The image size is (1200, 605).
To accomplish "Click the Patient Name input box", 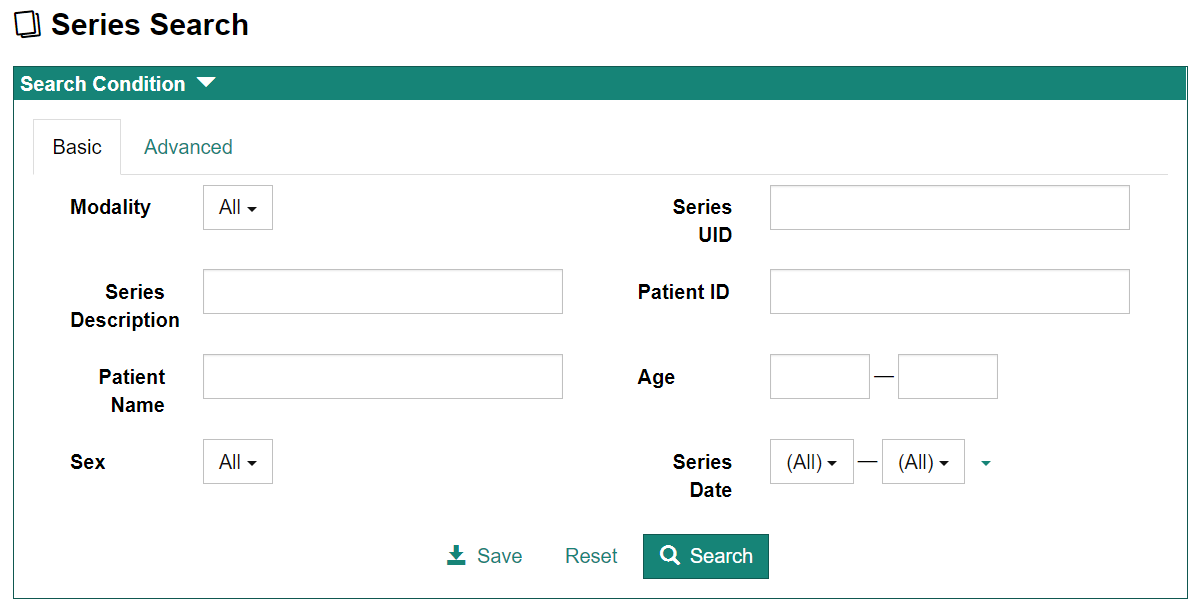I will 382,377.
